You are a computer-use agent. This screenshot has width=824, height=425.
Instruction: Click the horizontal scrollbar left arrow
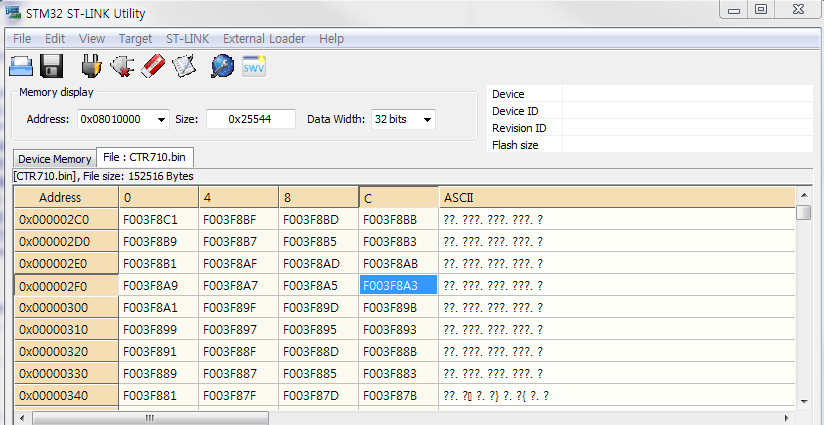point(21,418)
